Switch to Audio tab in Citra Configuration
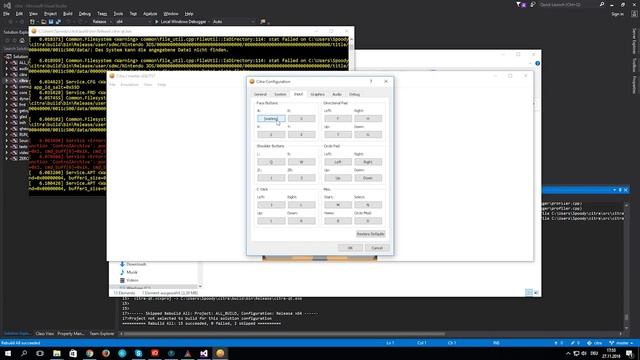 pyautogui.click(x=337, y=94)
